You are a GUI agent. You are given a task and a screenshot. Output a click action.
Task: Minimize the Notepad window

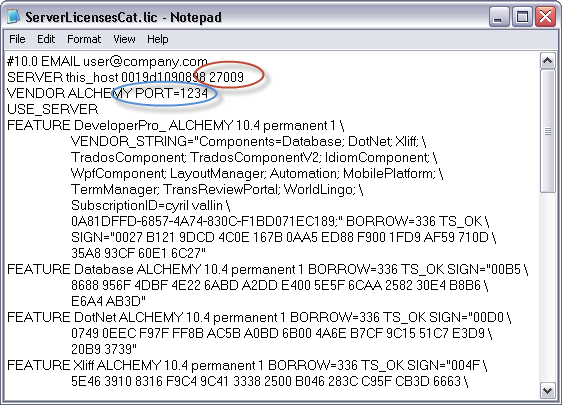pos(499,16)
